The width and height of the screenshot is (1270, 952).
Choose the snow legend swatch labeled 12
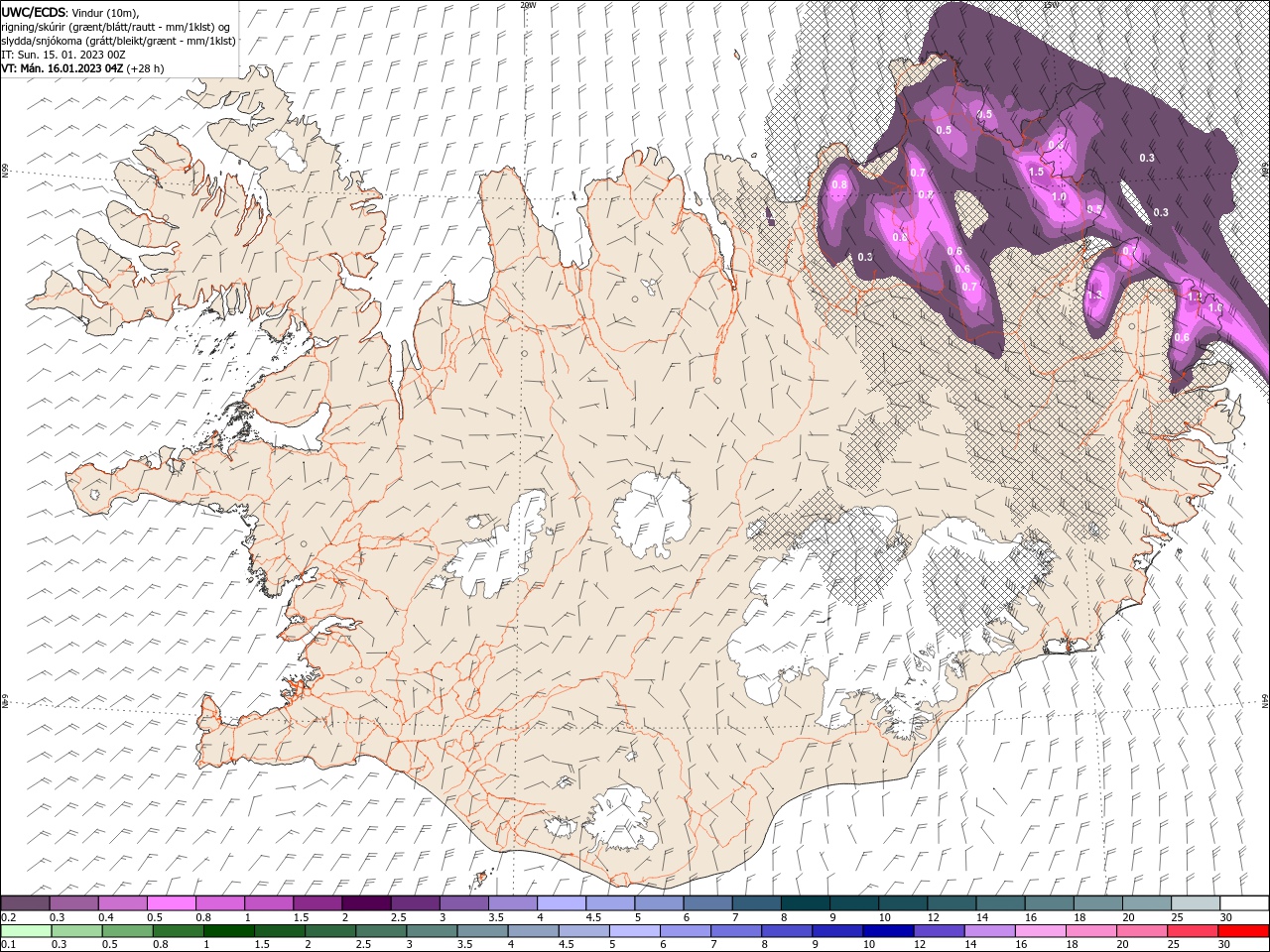[x=951, y=903]
